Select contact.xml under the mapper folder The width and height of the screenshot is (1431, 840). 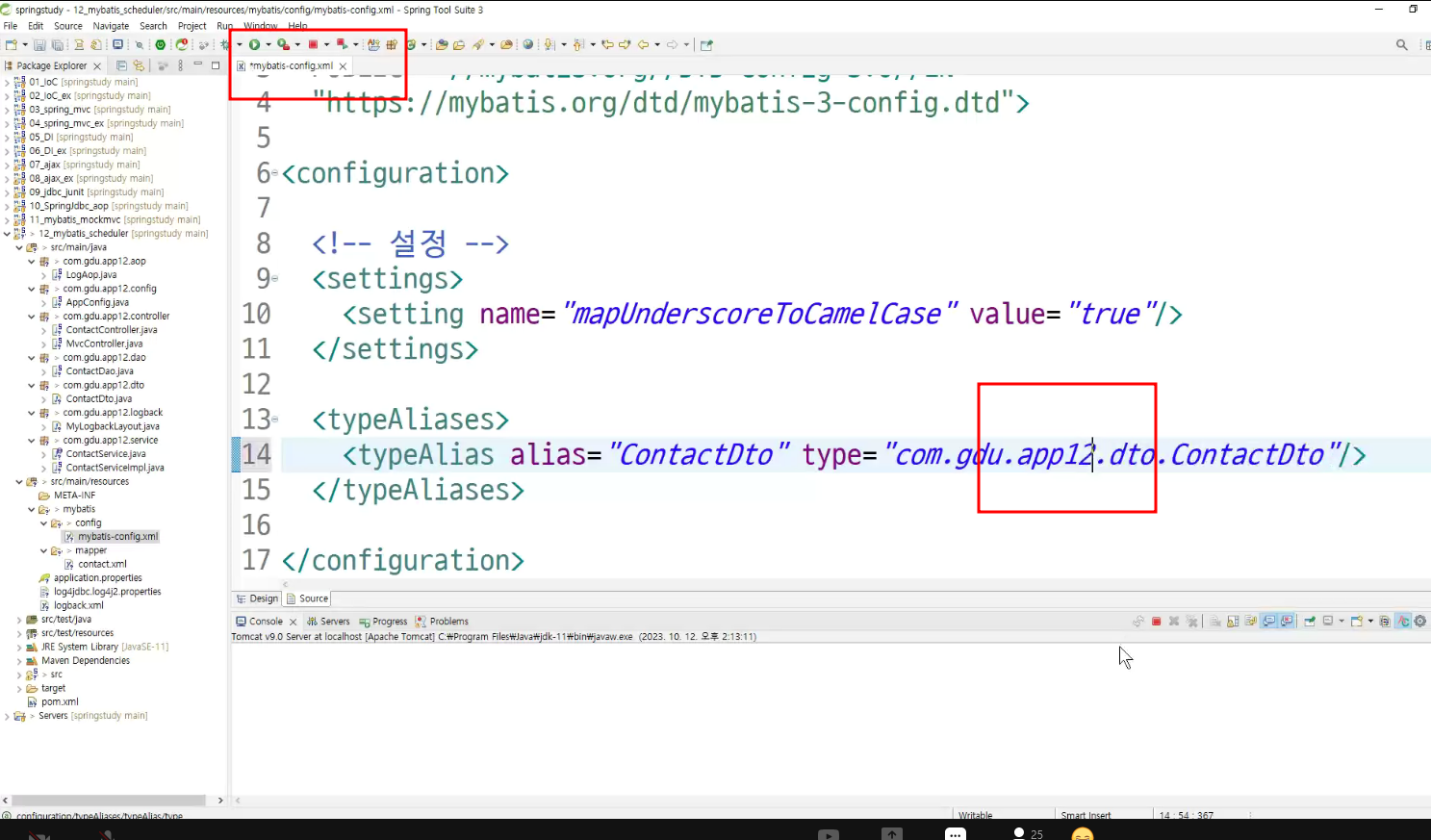pos(102,565)
